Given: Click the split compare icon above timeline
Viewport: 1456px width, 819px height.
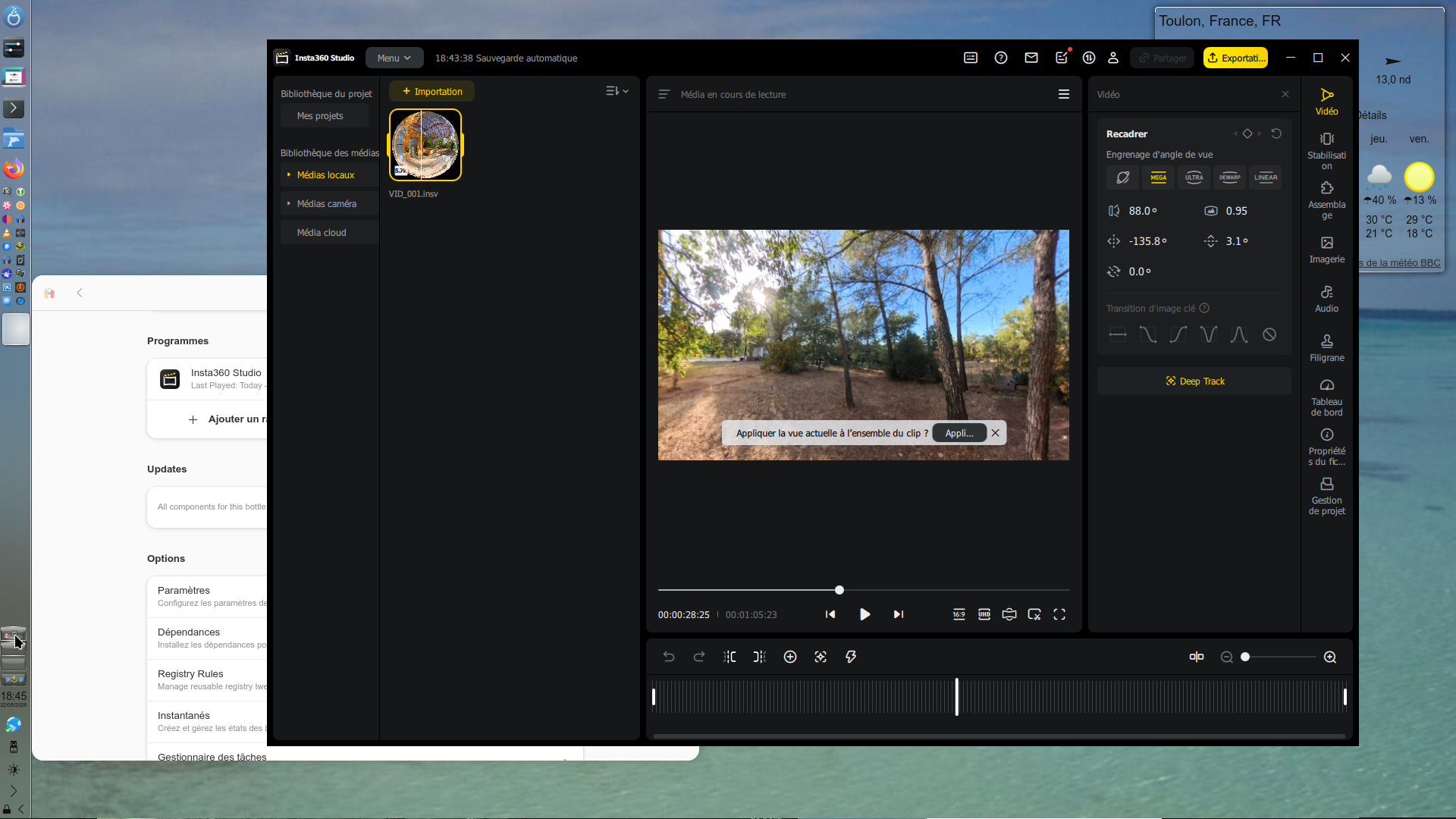Looking at the screenshot, I should [1197, 657].
